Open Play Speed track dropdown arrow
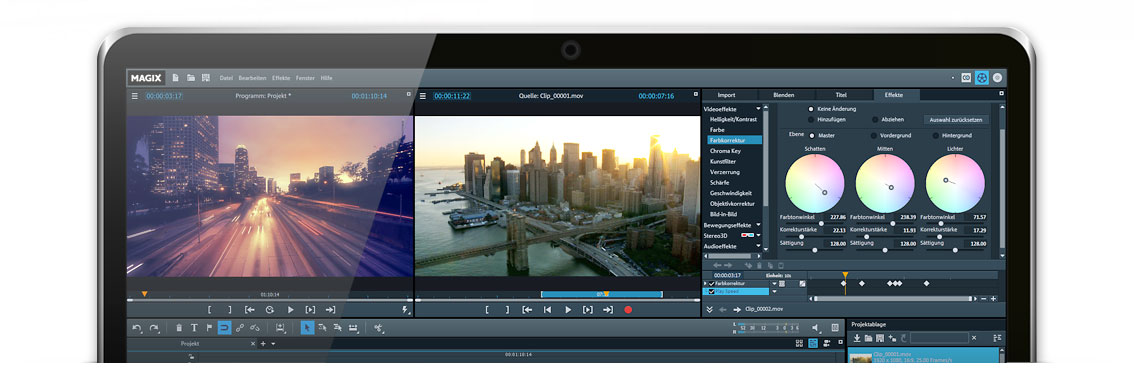Viewport: 1134px width, 384px height. (774, 291)
